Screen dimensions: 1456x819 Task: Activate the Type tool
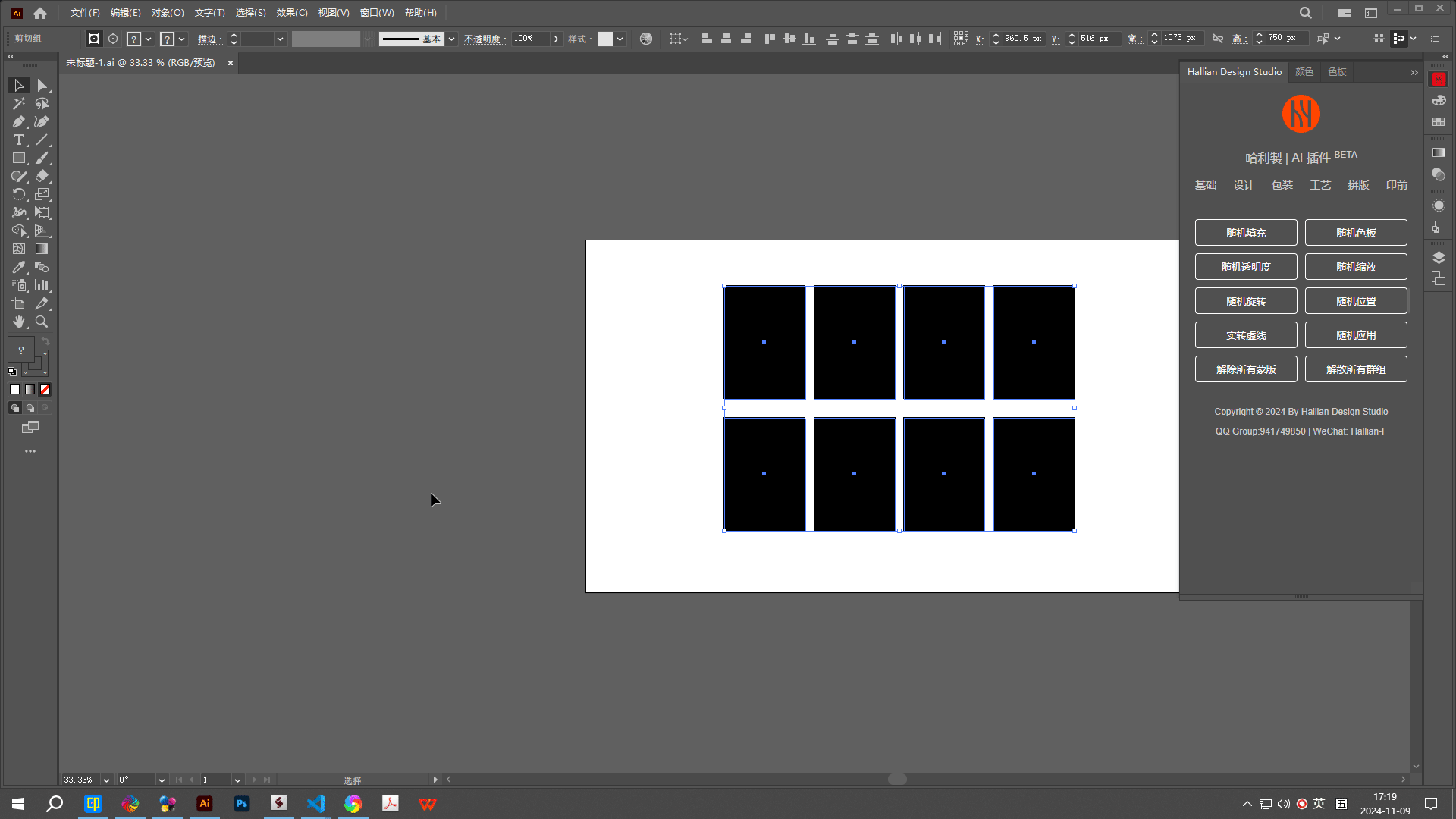pos(19,140)
